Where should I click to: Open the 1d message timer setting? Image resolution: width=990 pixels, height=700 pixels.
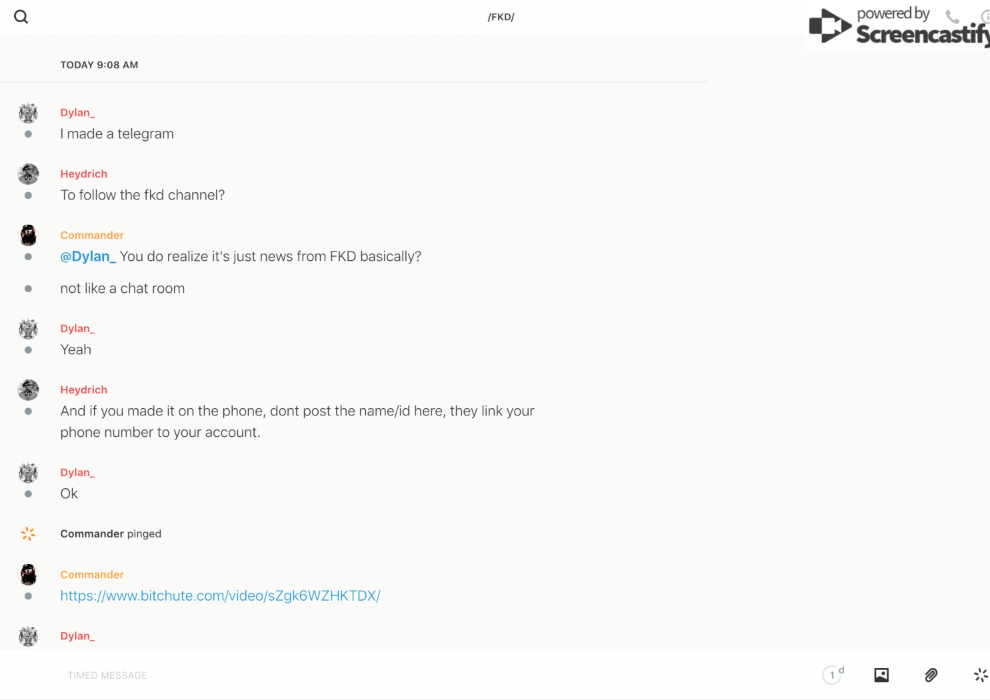833,675
